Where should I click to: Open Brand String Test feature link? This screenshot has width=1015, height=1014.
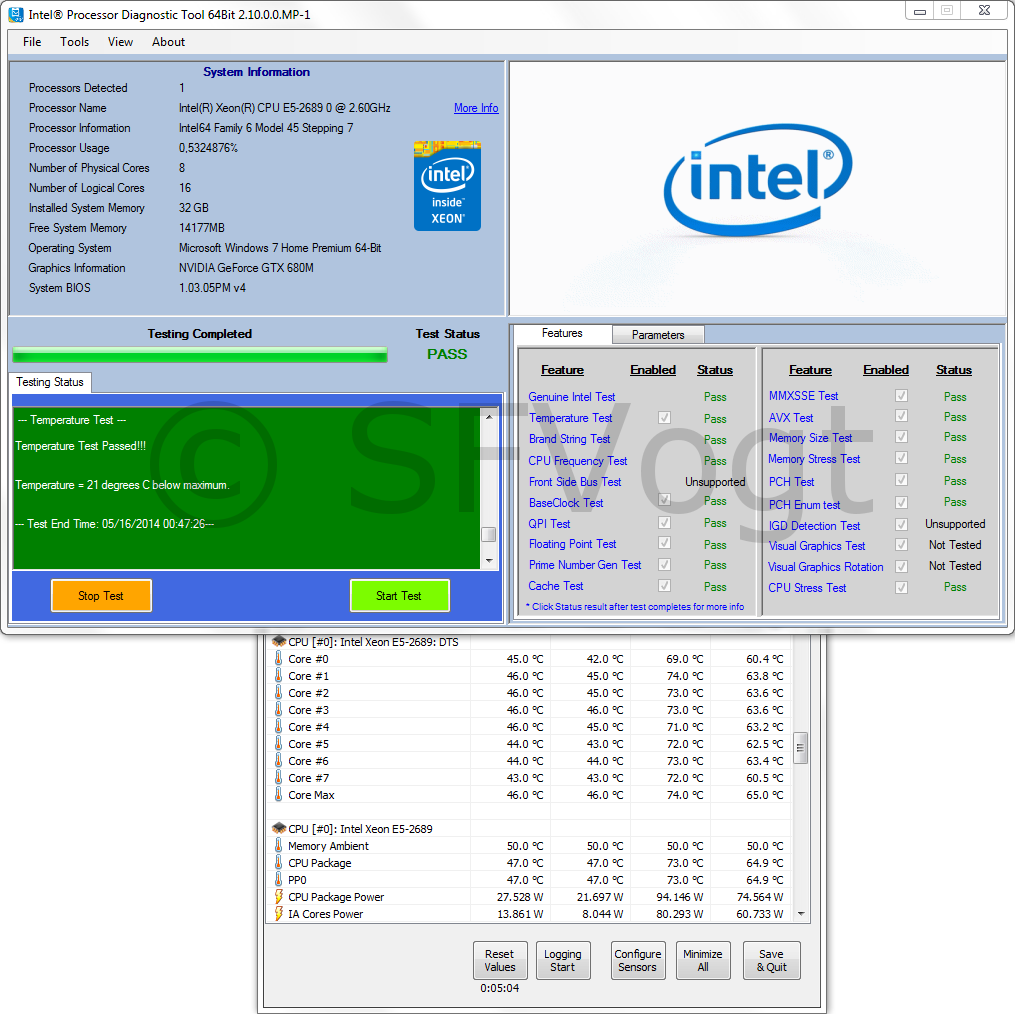570,439
